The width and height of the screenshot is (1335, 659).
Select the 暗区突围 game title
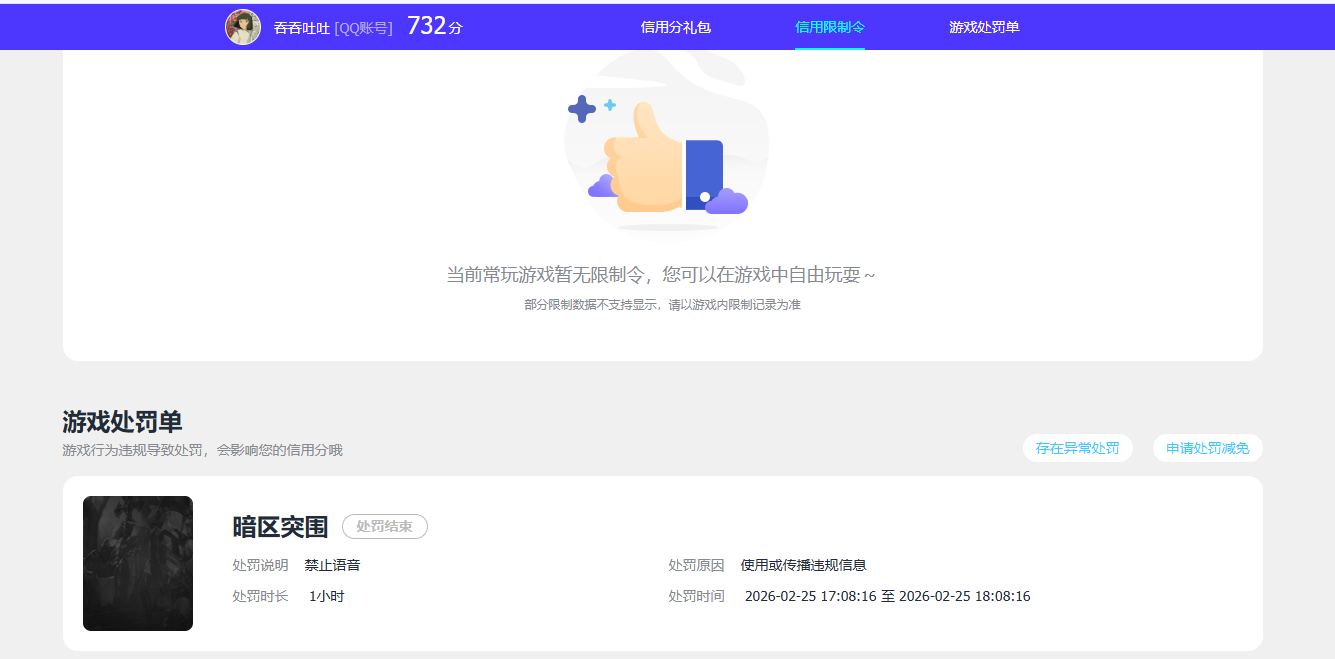coord(280,526)
